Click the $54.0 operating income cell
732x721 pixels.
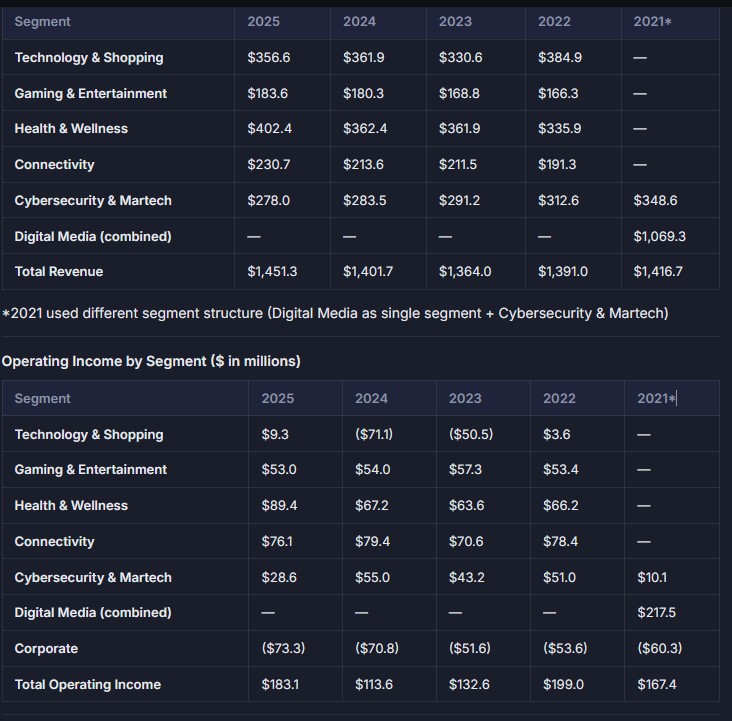pos(373,469)
